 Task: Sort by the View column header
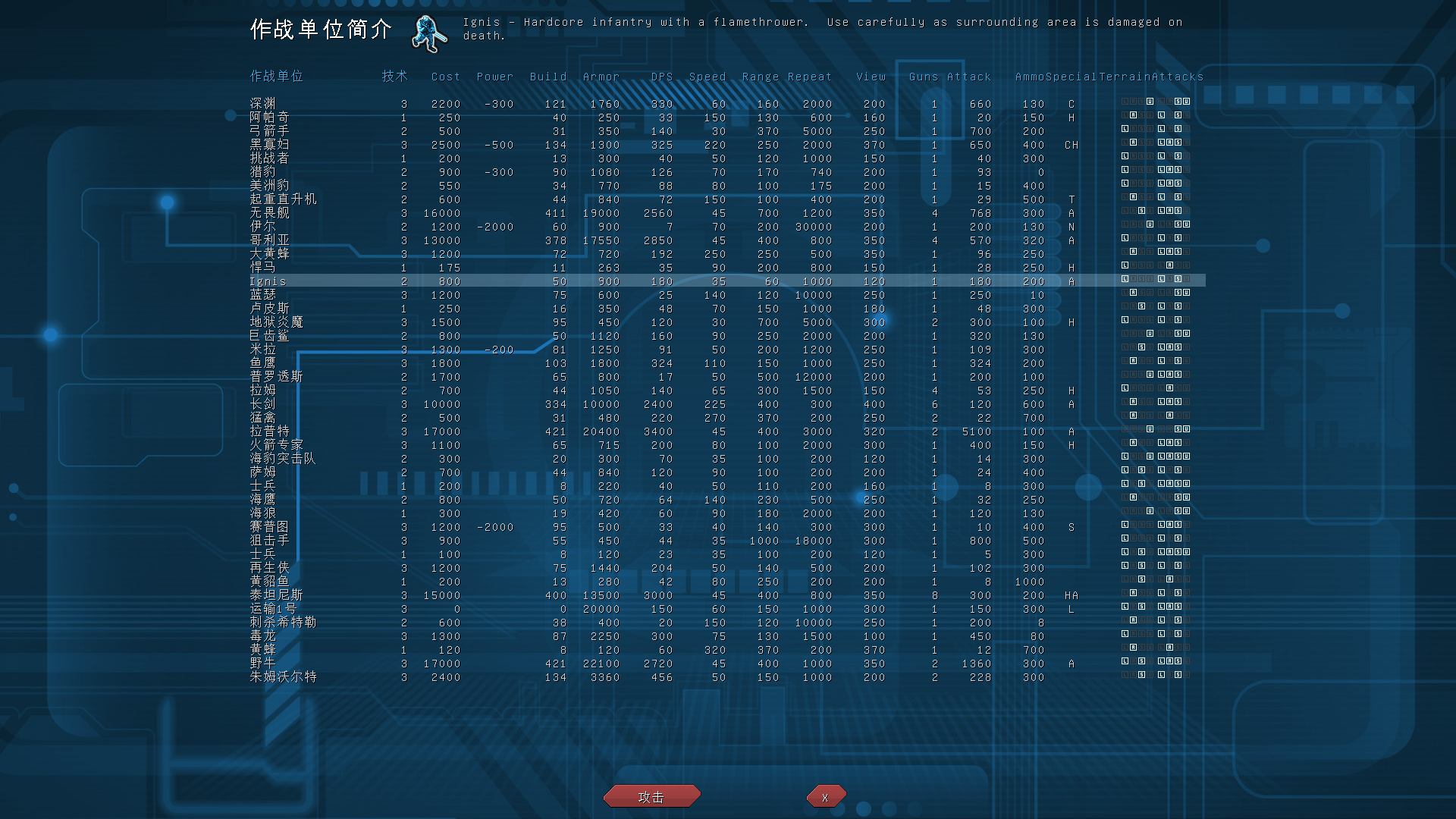click(871, 77)
